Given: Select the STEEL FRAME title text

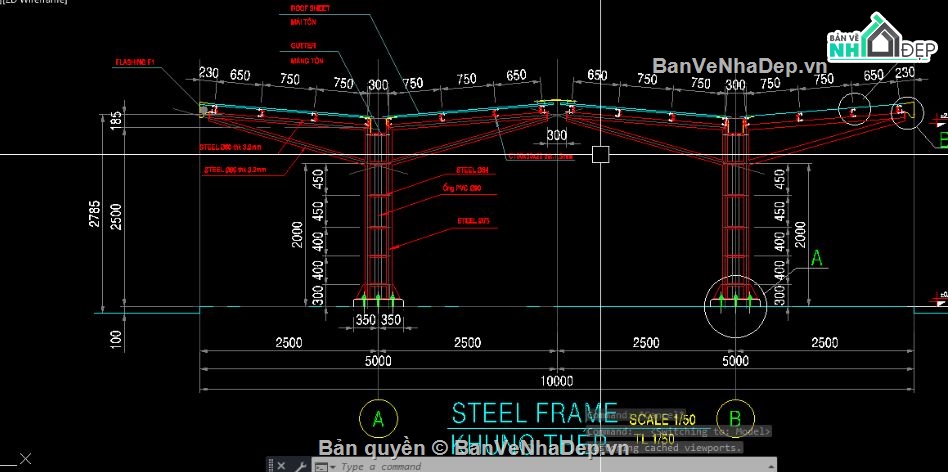Looking at the screenshot, I should 533,412.
